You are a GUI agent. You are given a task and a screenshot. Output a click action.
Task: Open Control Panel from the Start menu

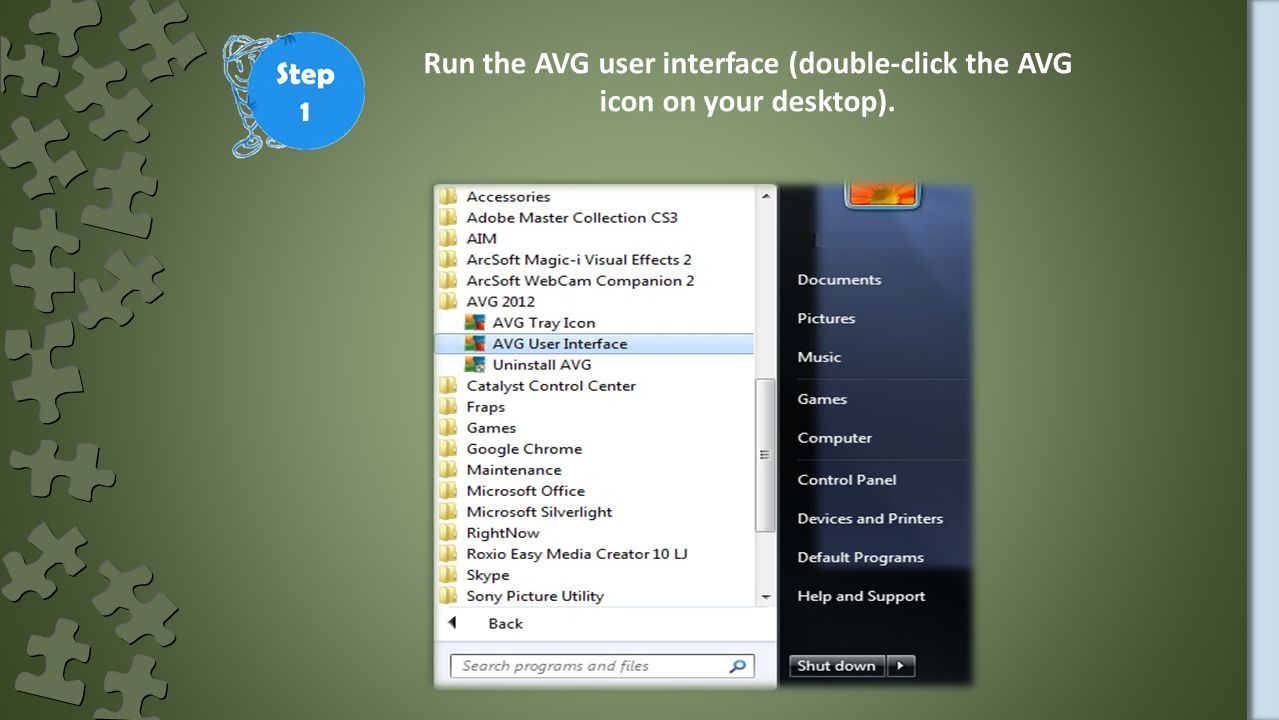click(847, 480)
